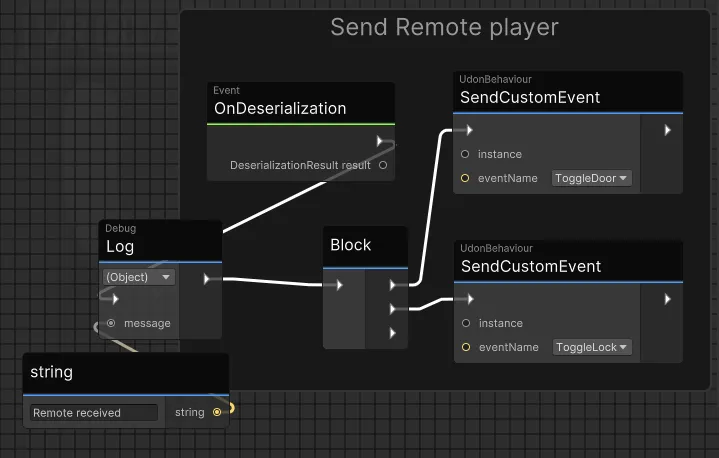Open the ToggleLock event name dropdown
719x458 pixels.
pos(592,347)
